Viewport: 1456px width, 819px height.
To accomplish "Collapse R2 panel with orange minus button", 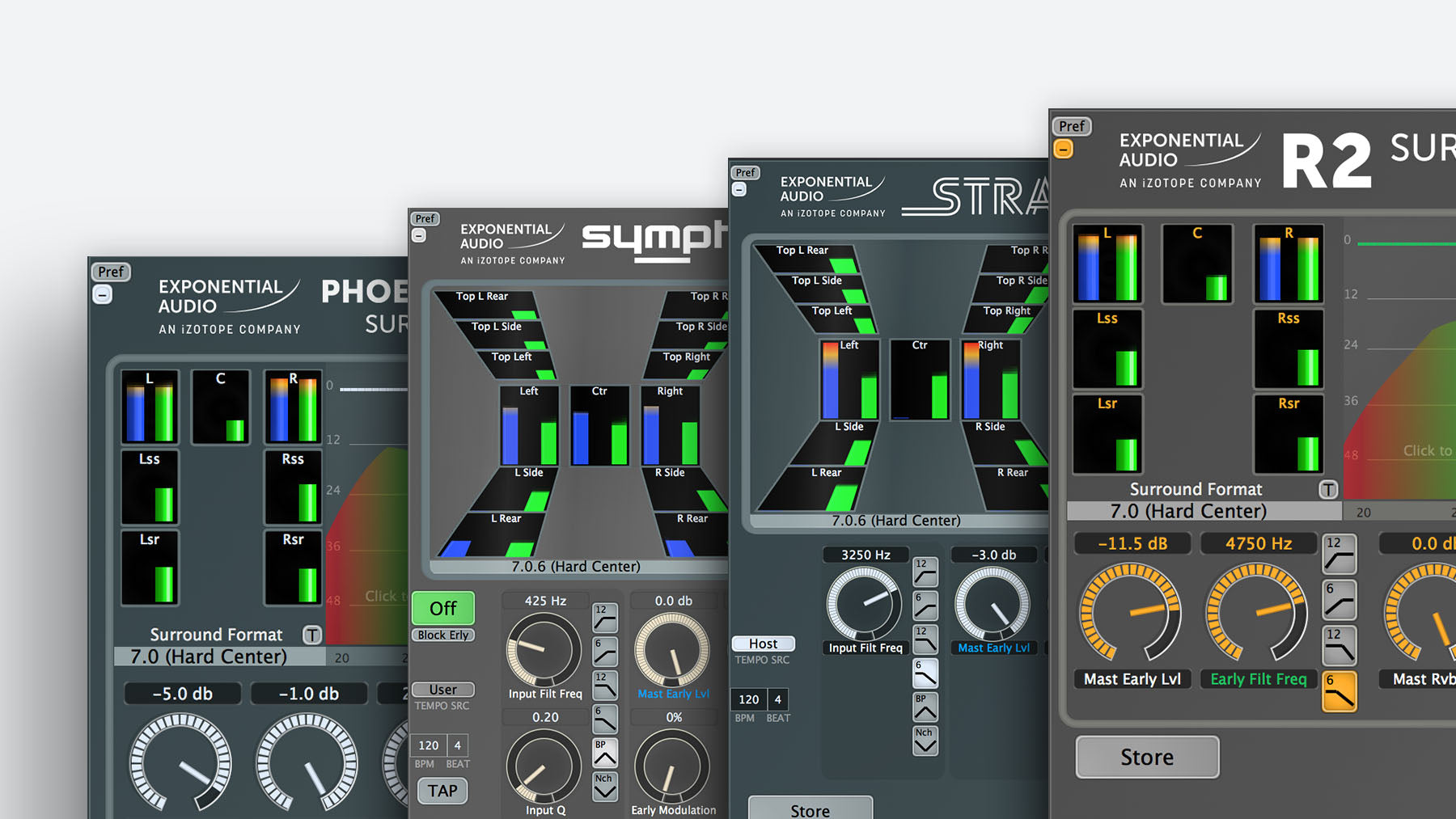I will pyautogui.click(x=1063, y=150).
